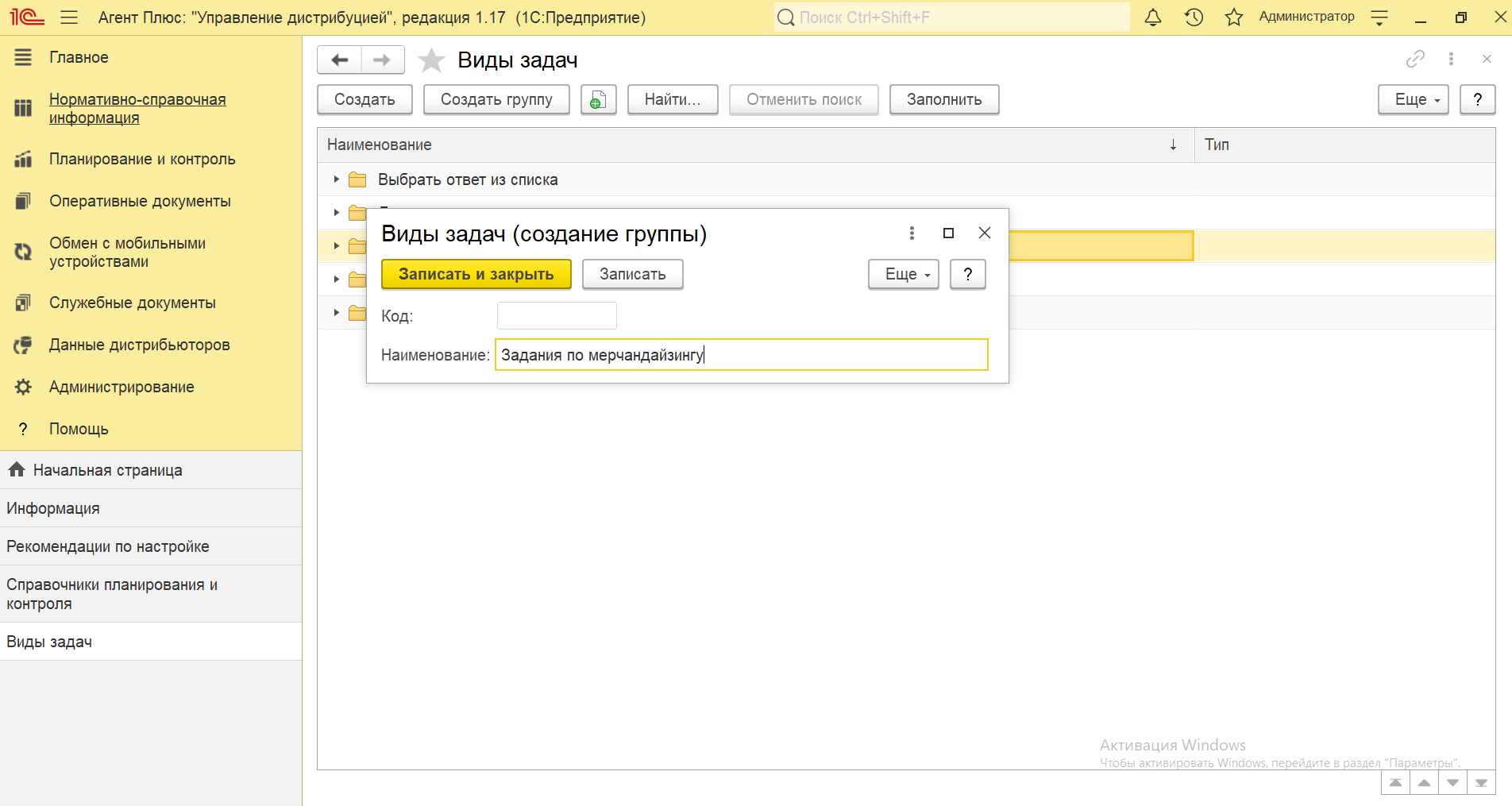Open the page's three-dot menu icon
Image resolution: width=1512 pixels, height=806 pixels.
tap(1451, 59)
